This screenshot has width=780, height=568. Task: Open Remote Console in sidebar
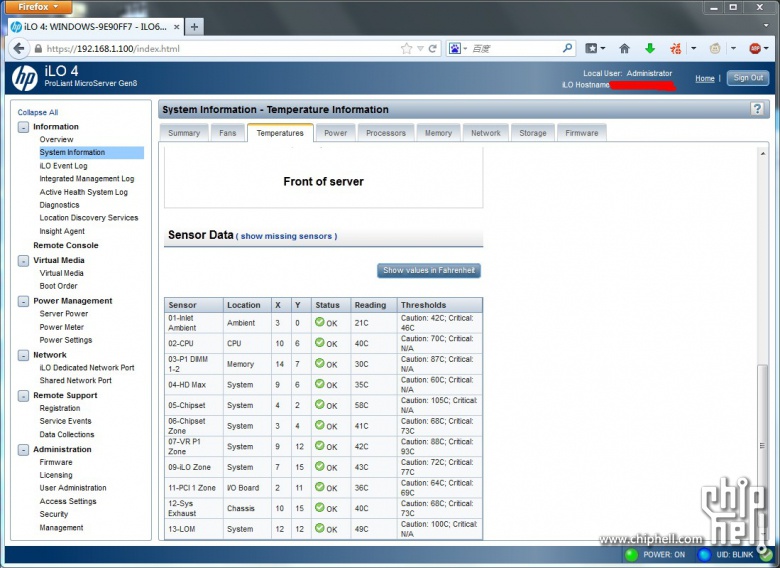coord(66,245)
